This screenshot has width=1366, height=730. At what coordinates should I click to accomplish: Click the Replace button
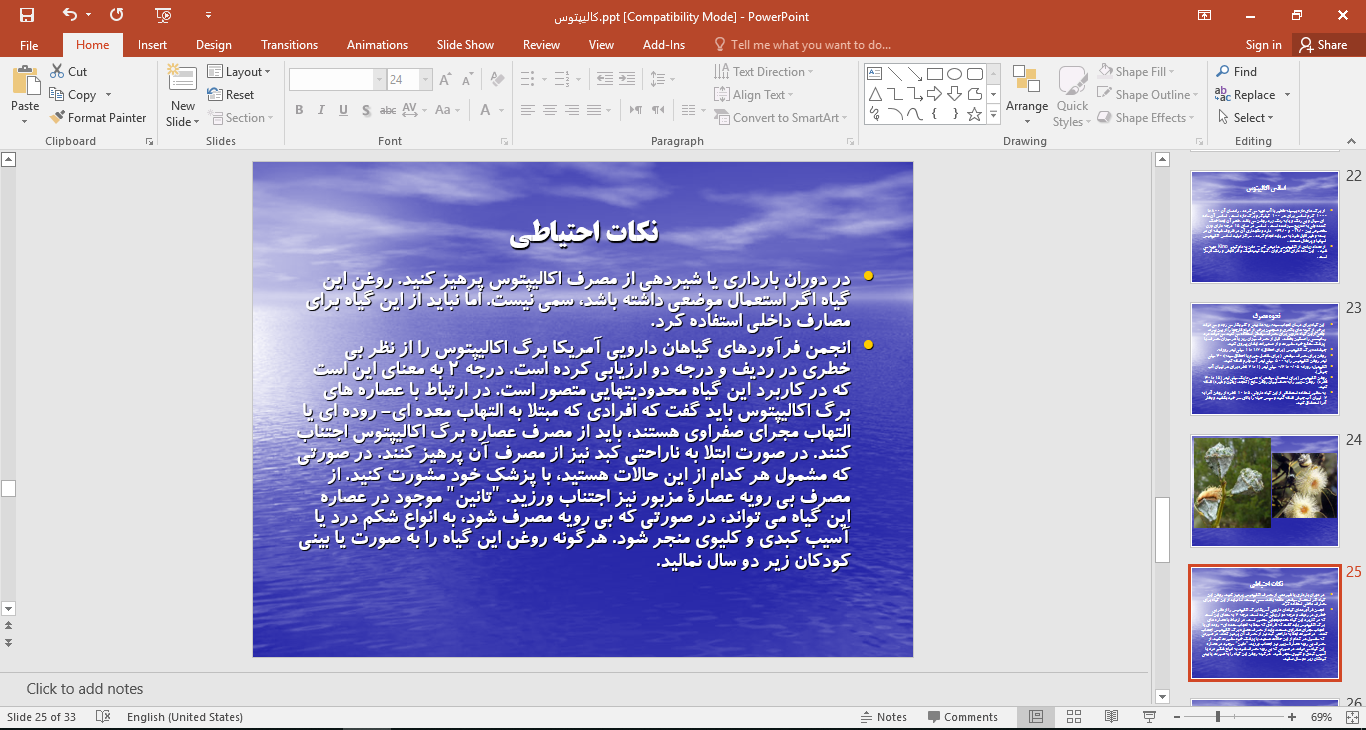(1252, 95)
